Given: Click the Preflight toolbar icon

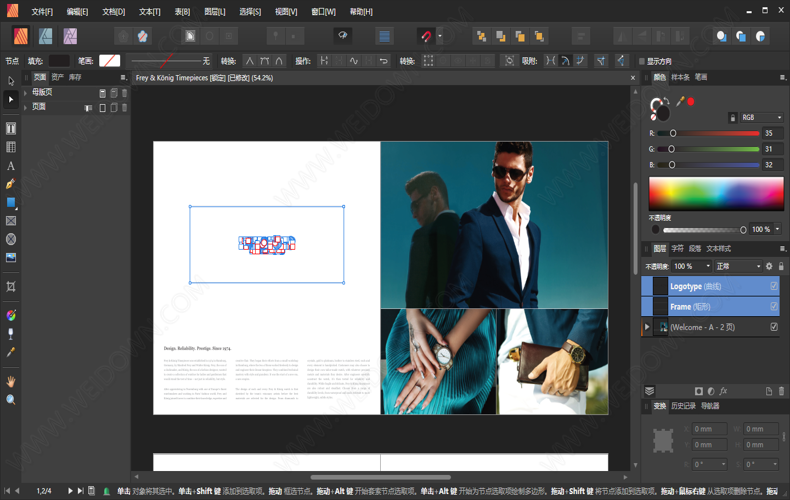Looking at the screenshot, I should pos(343,35).
